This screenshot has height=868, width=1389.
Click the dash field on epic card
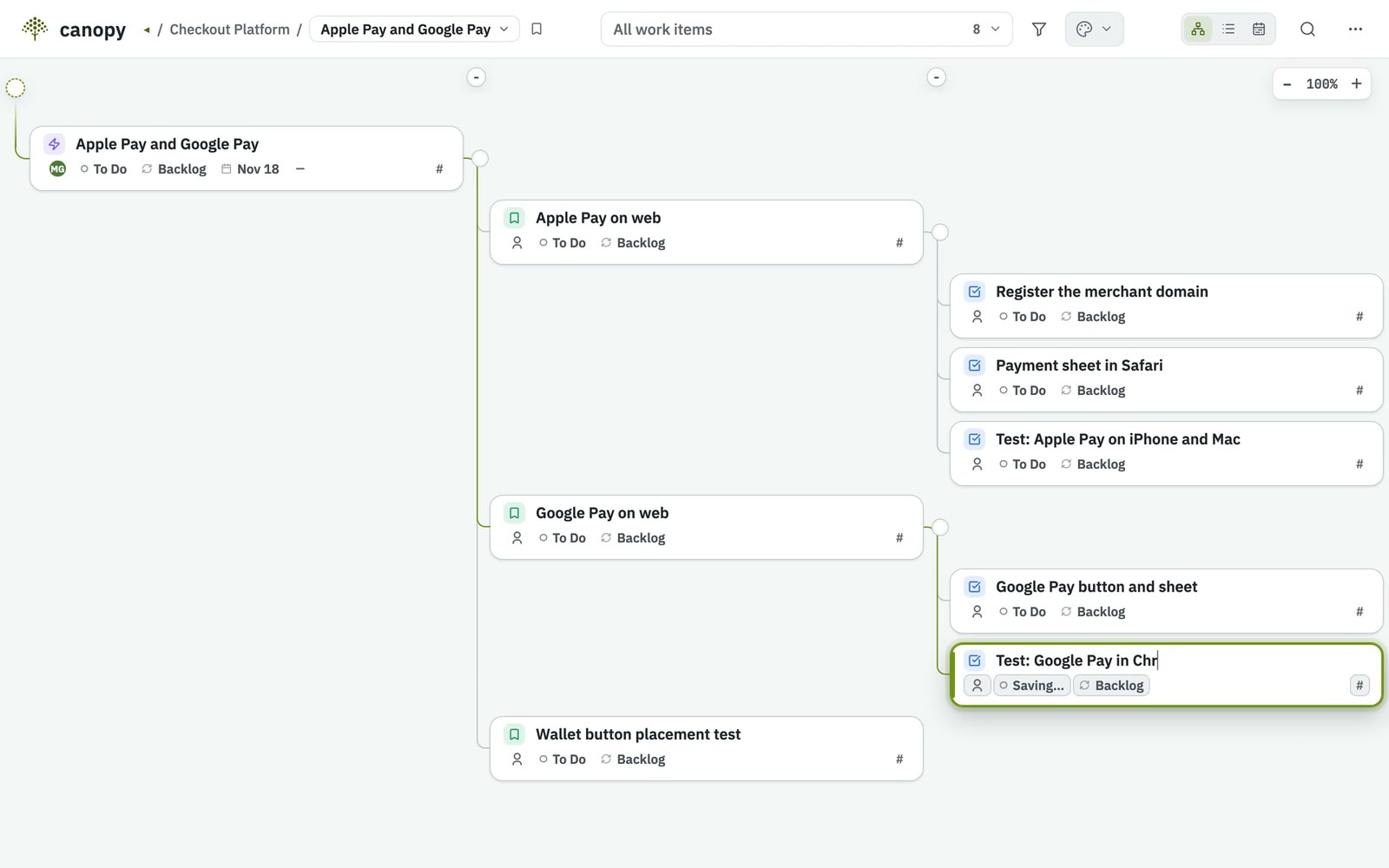pos(300,169)
